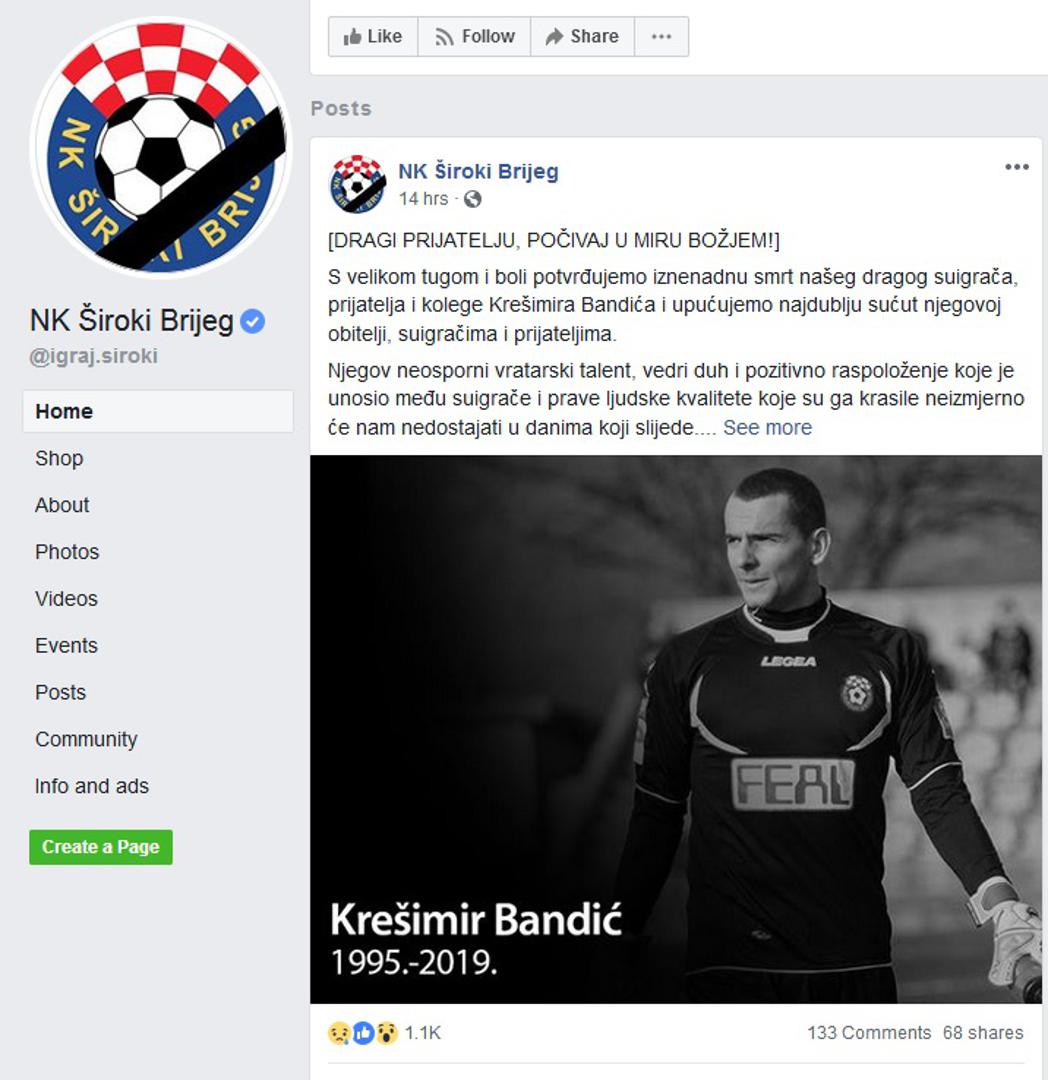This screenshot has height=1080, width=1048.
Task: Follow the NK Široki Brijeg page
Action: click(x=474, y=37)
